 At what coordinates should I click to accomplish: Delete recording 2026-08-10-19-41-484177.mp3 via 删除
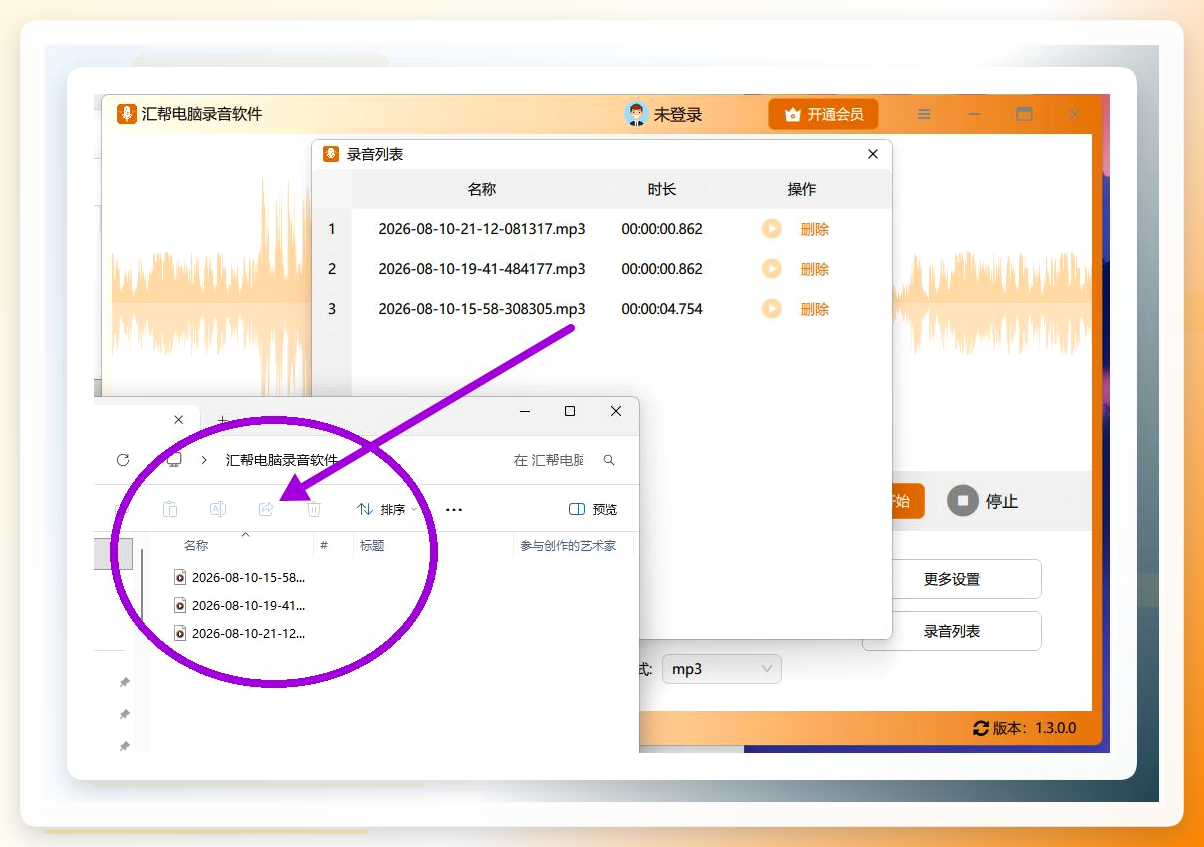point(814,269)
